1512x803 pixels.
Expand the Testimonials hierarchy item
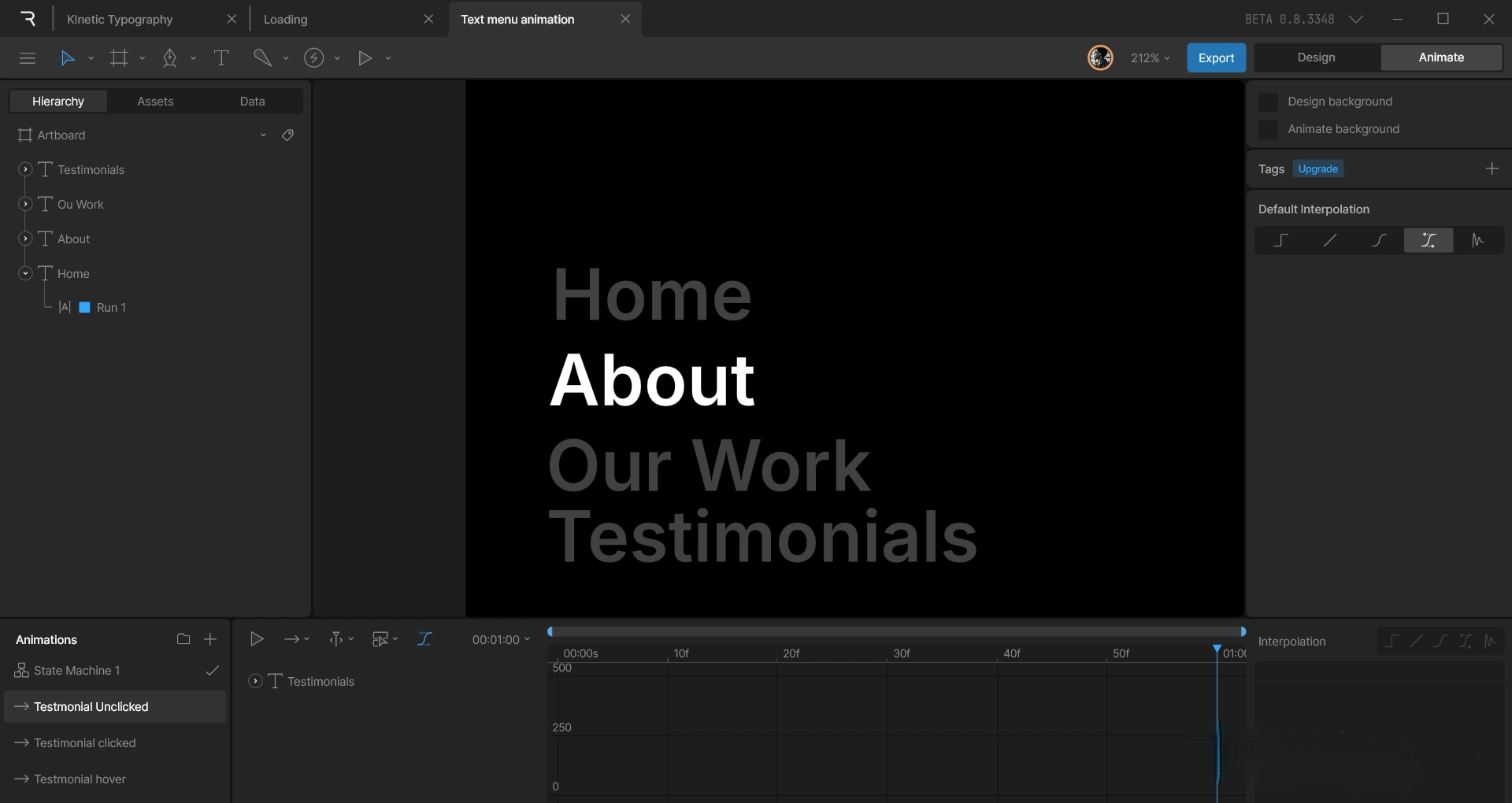click(x=25, y=169)
